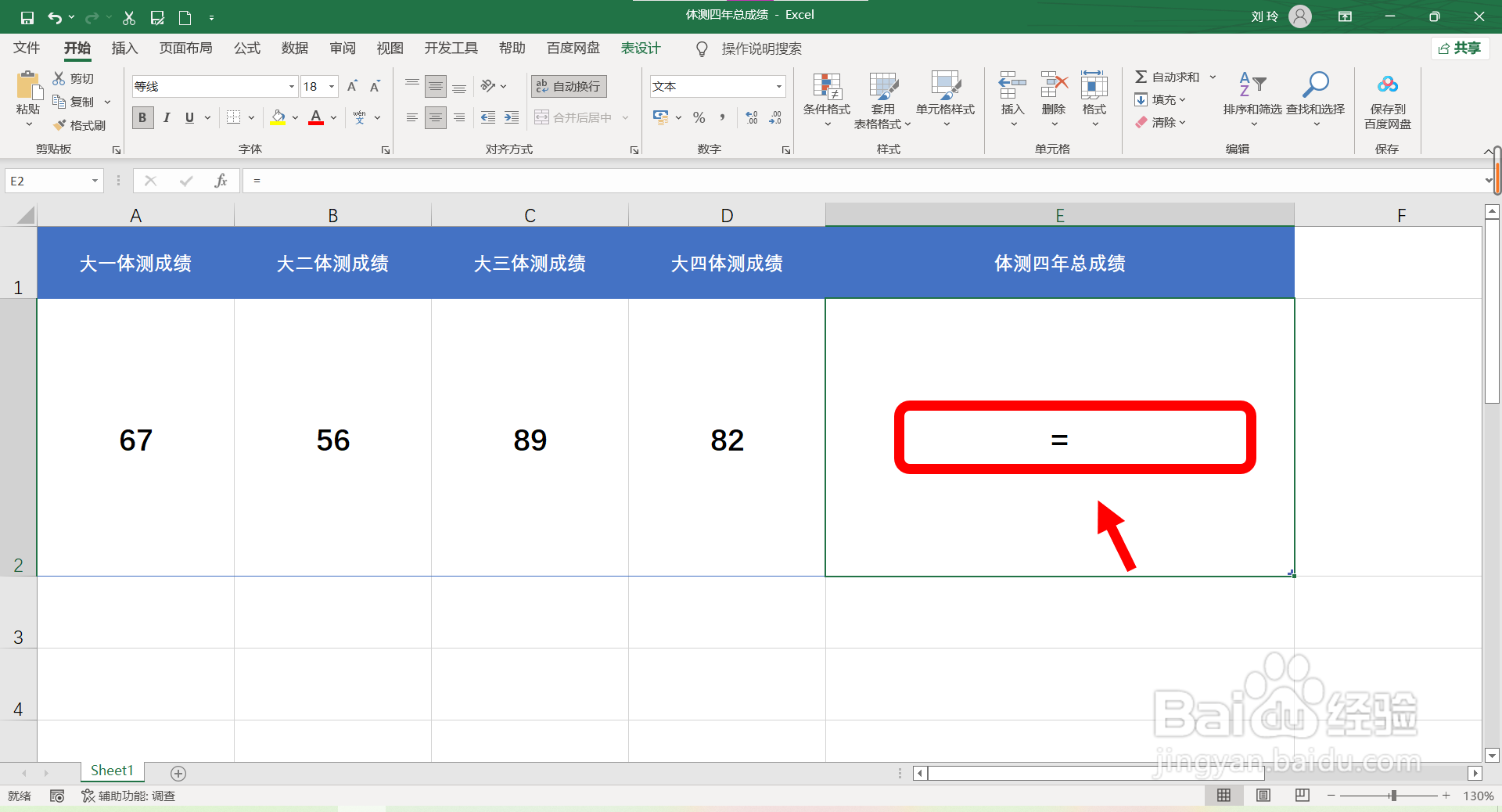The width and height of the screenshot is (1502, 812).
Task: Expand the Name Box dropdown
Action: [x=95, y=181]
